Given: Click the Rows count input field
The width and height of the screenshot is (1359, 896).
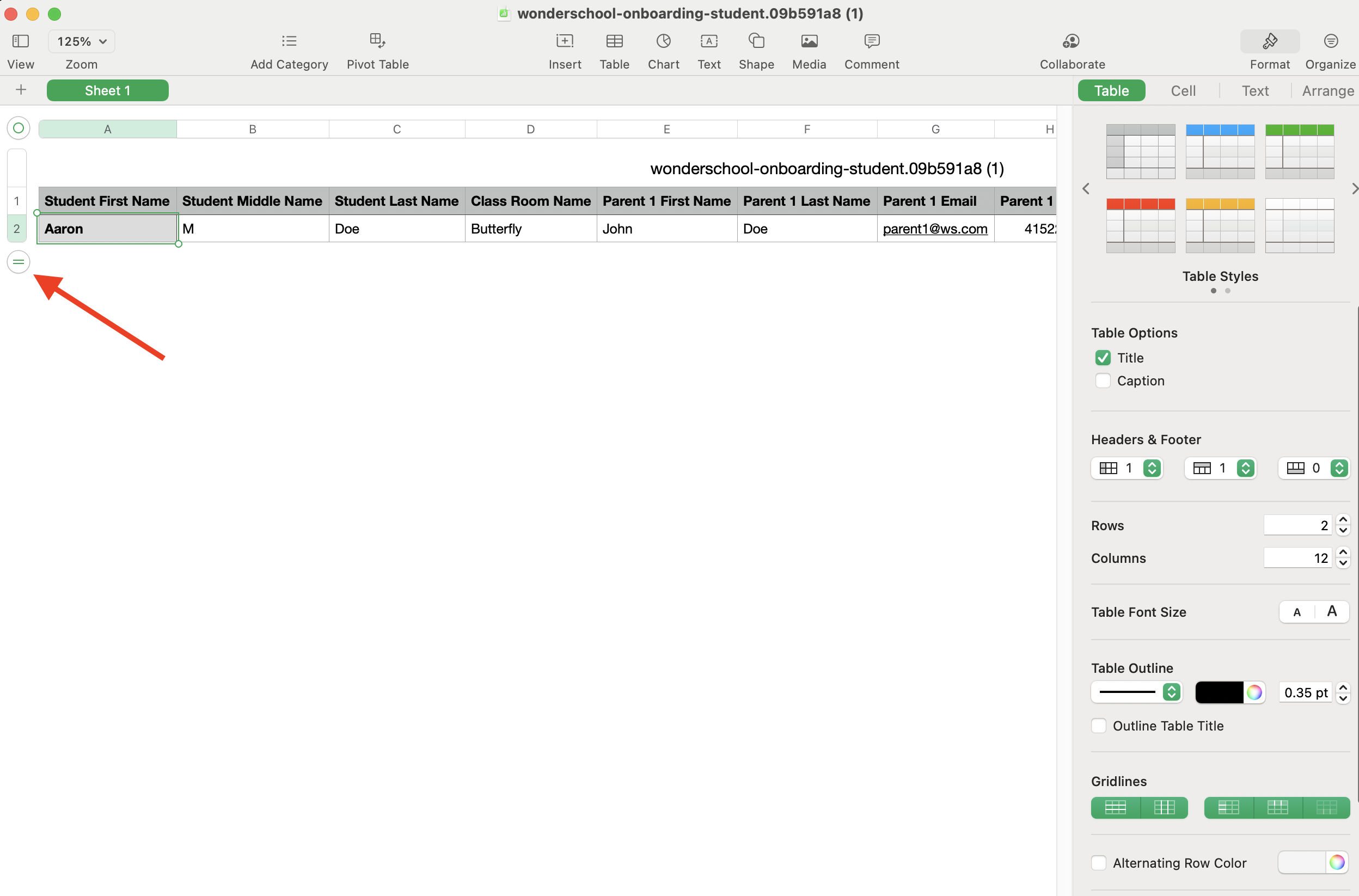Looking at the screenshot, I should [1297, 525].
